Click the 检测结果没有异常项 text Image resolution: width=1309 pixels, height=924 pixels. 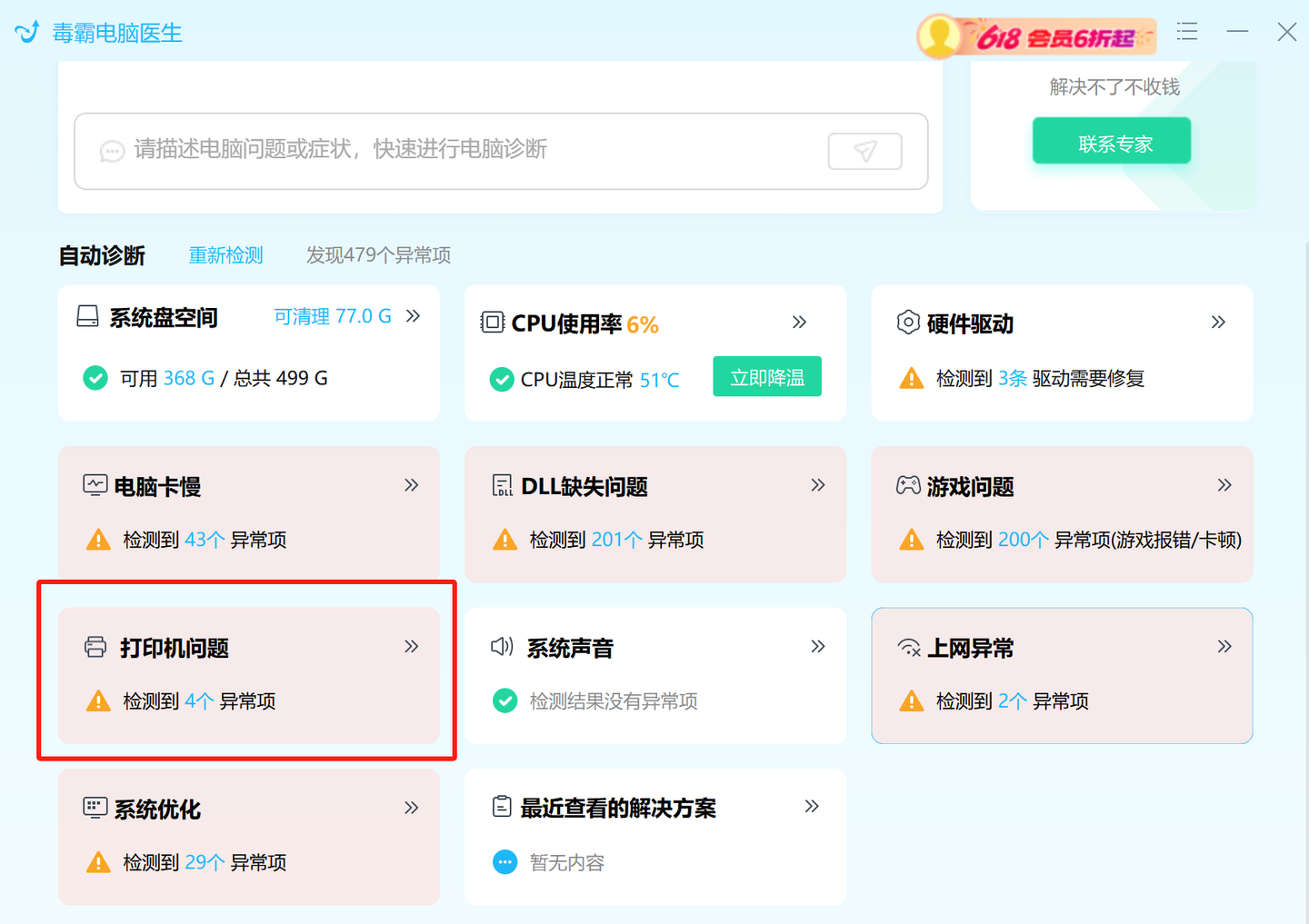[614, 701]
